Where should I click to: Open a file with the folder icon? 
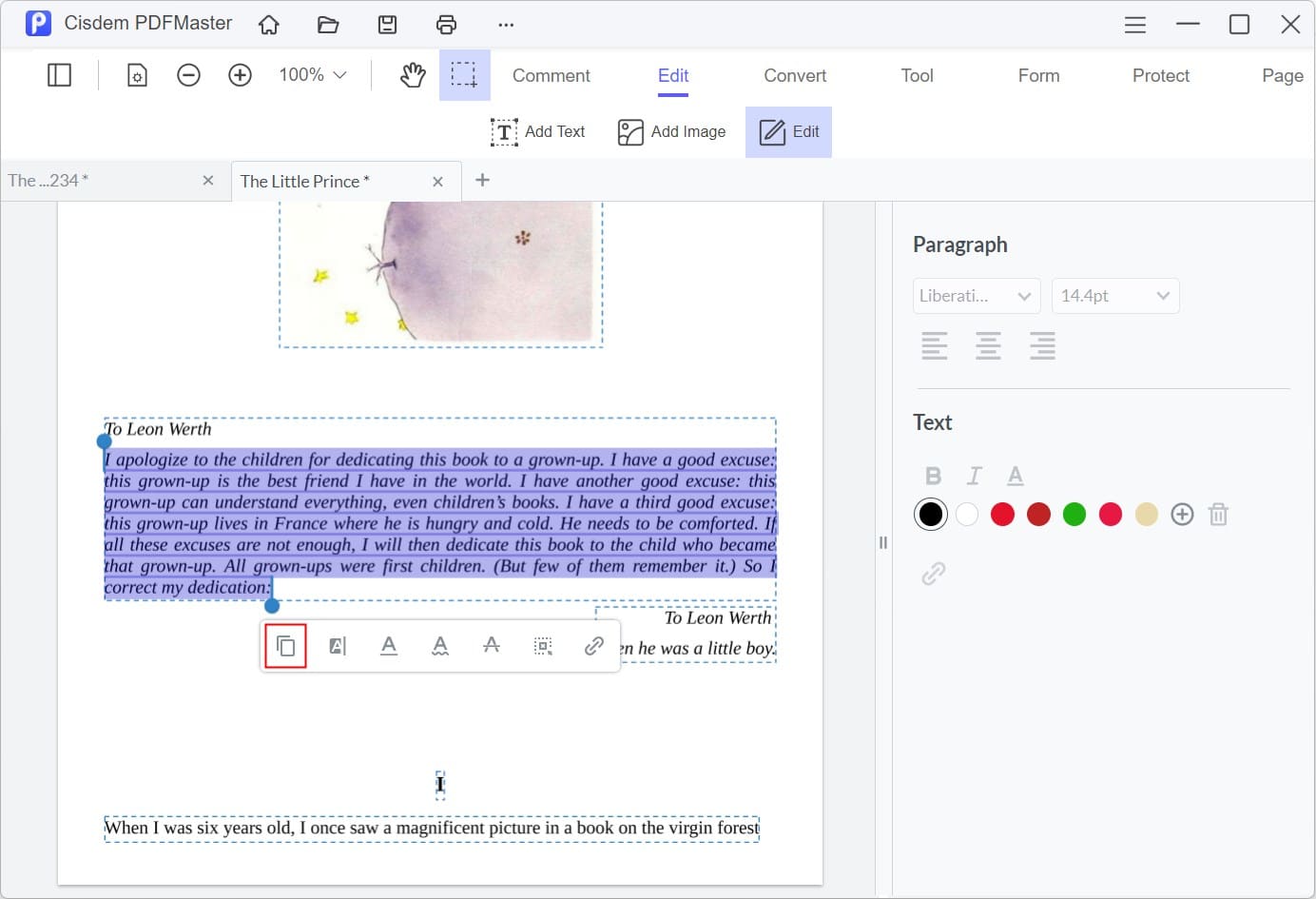(x=328, y=25)
